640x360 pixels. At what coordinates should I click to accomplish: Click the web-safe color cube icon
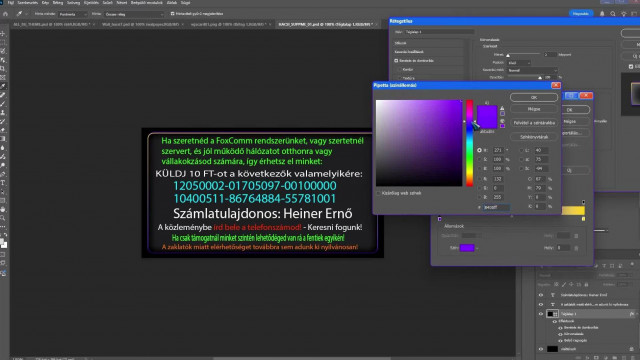click(502, 121)
